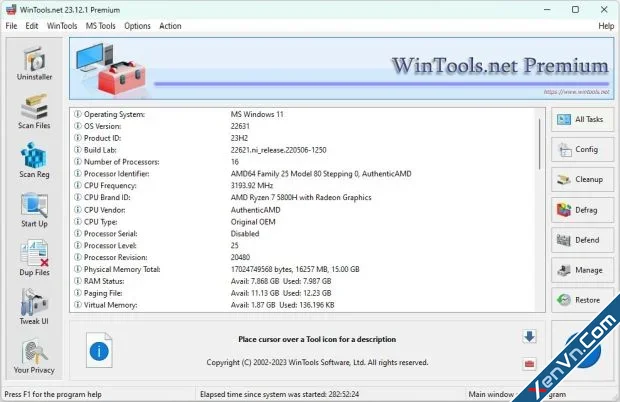
Task: Open the Dup Files finder
Action: click(x=34, y=259)
